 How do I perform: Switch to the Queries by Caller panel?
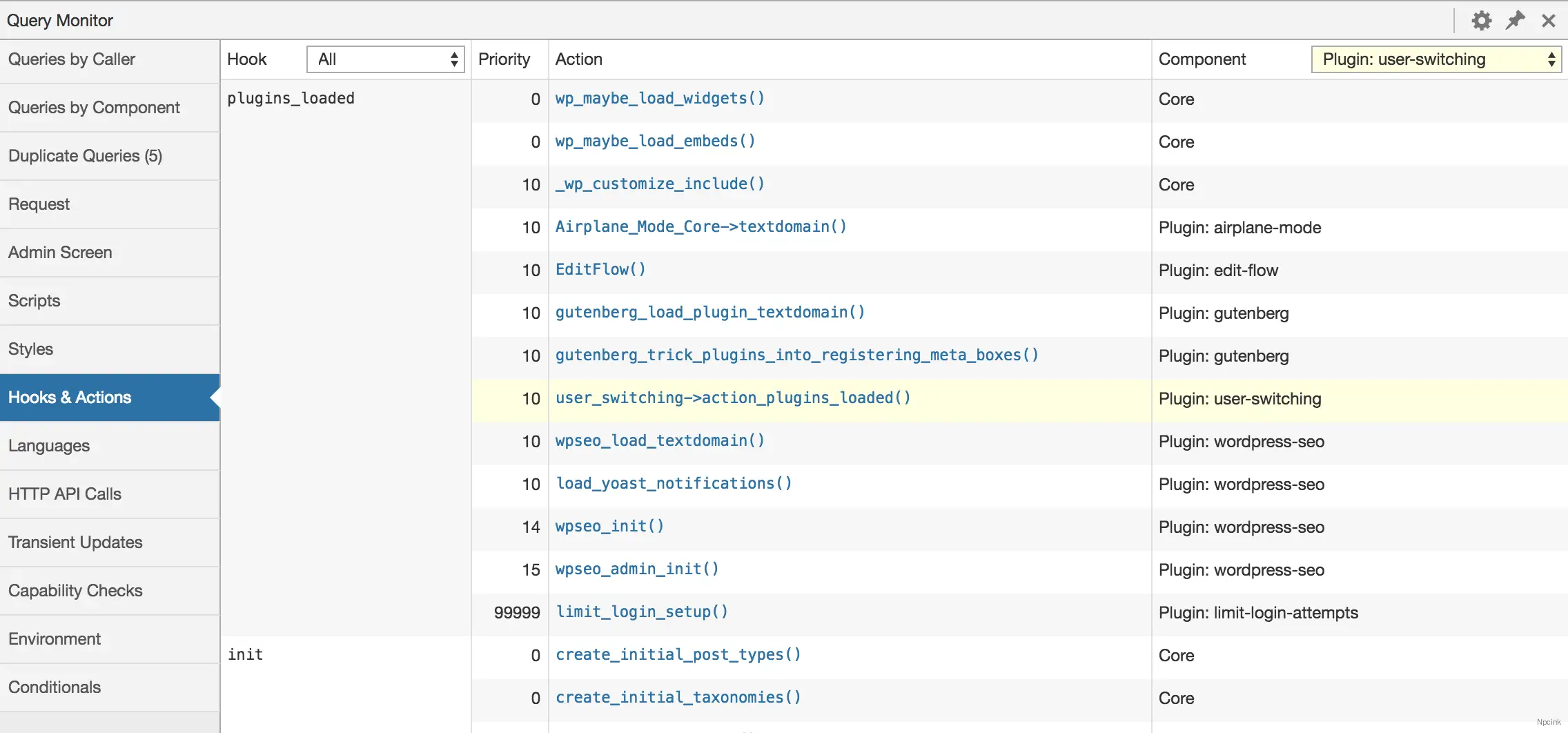pyautogui.click(x=72, y=59)
